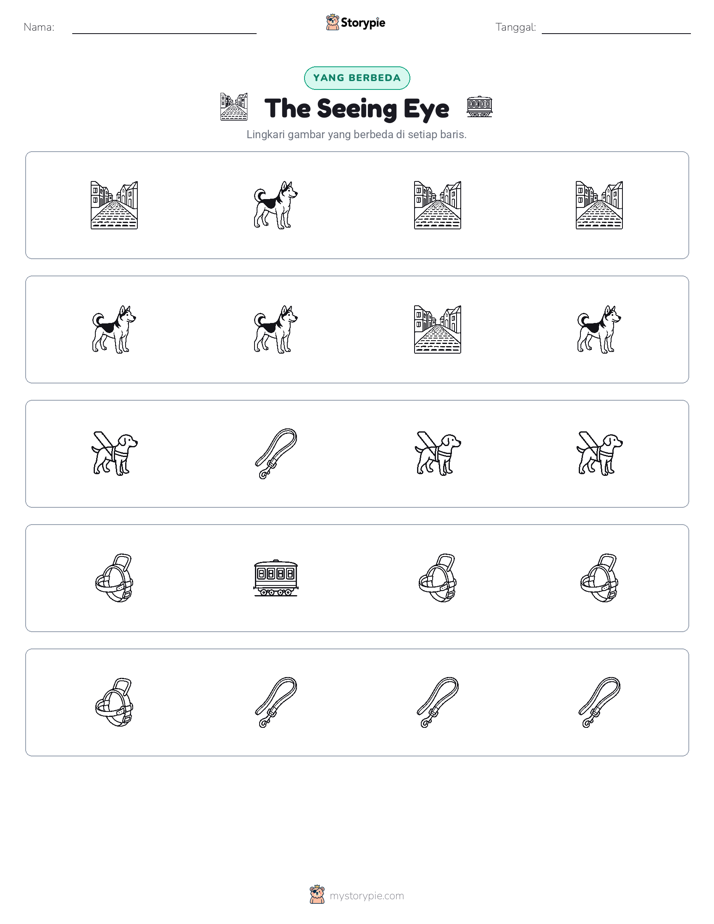Click the last harness in row four

click(x=599, y=578)
